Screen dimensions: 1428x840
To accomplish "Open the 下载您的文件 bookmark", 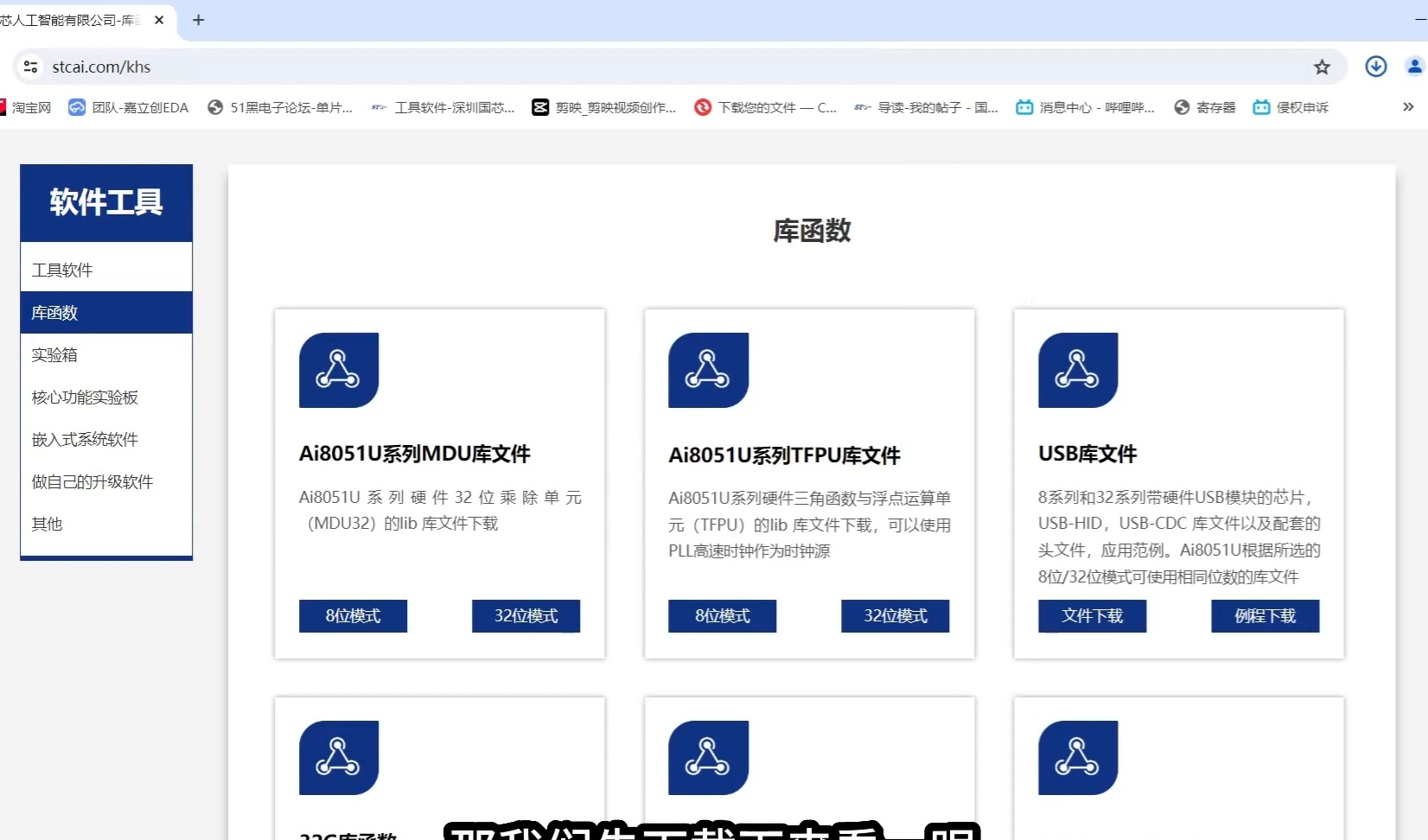I will click(x=766, y=107).
